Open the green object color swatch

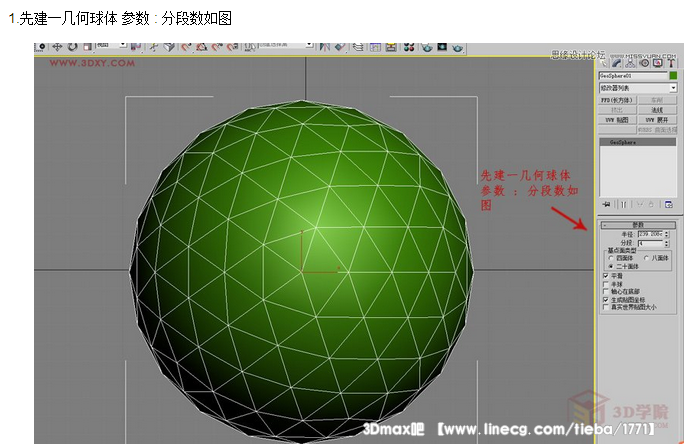coord(673,76)
